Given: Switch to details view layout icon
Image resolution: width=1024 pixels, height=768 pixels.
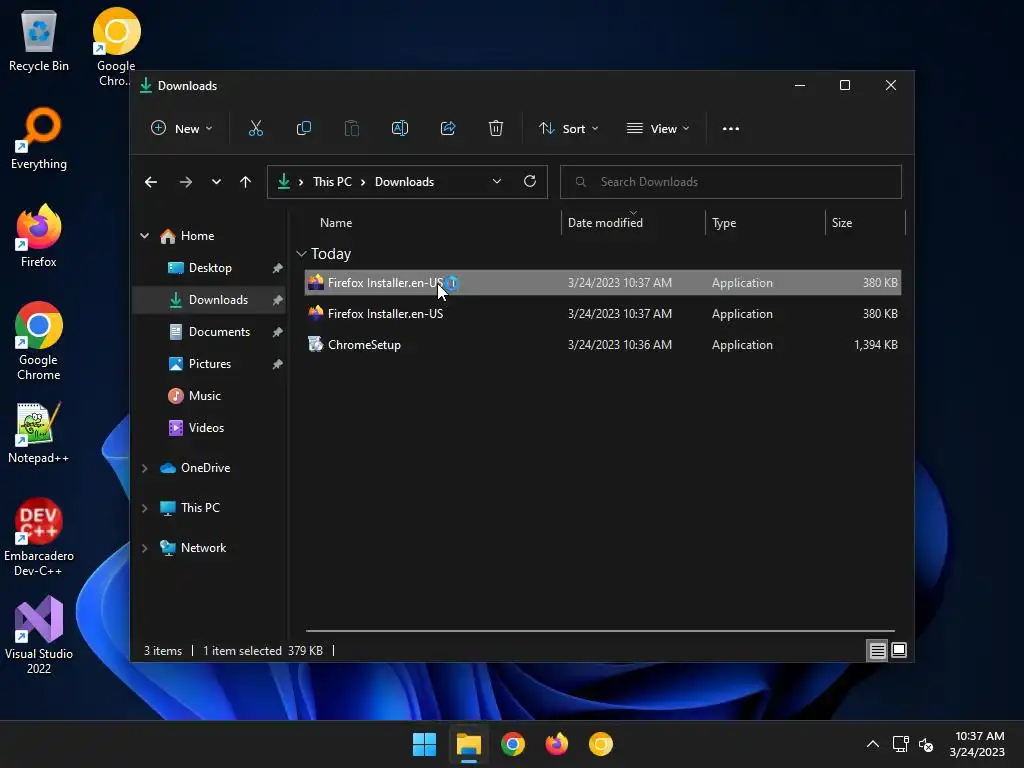Looking at the screenshot, I should tap(877, 650).
